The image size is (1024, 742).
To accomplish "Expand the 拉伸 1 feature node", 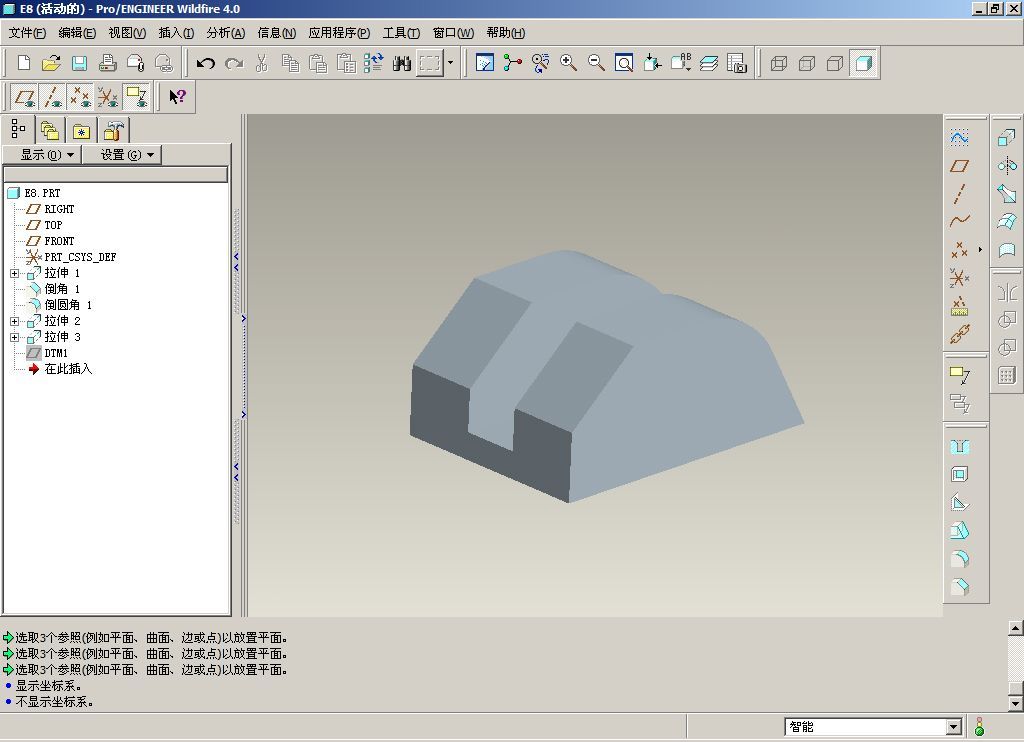I will 14,274.
